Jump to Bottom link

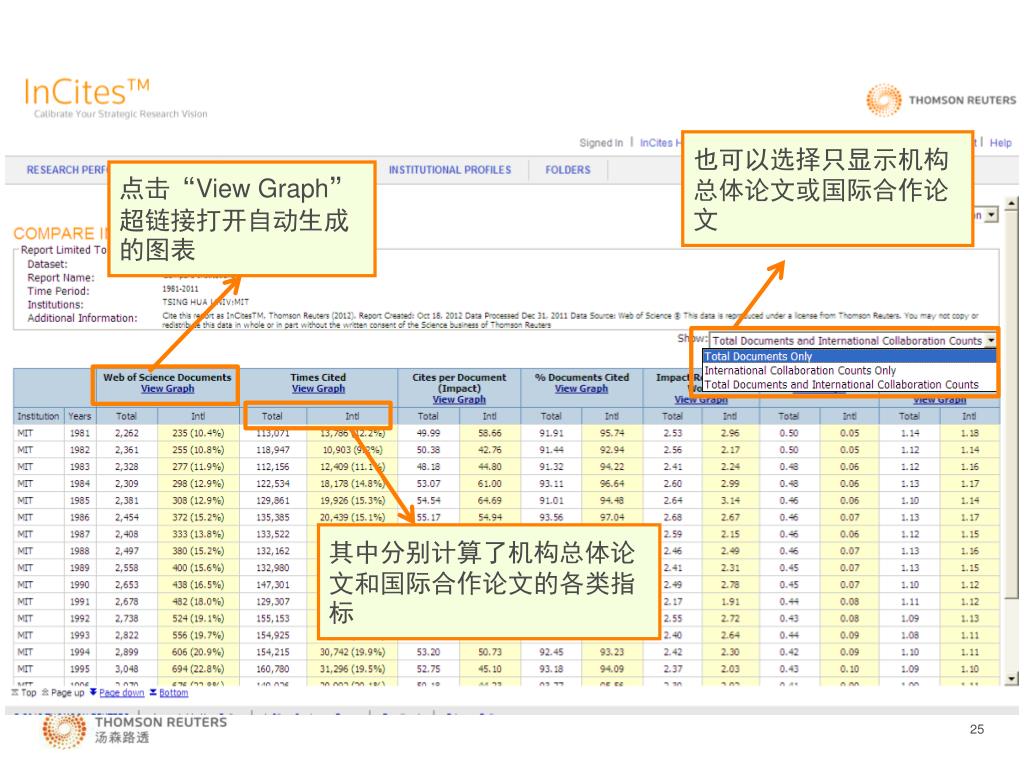[x=173, y=693]
